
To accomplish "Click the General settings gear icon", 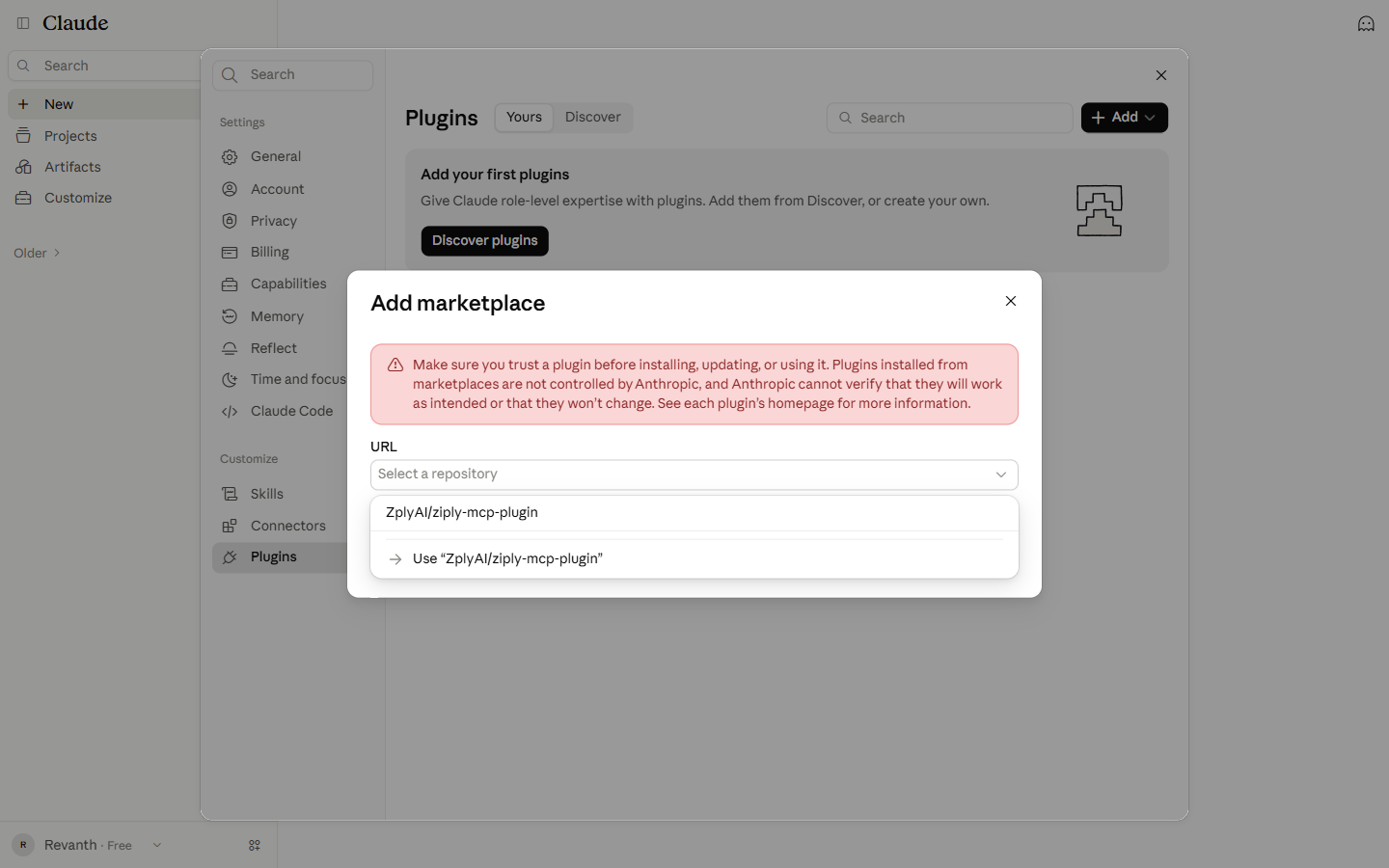I will (x=230, y=157).
